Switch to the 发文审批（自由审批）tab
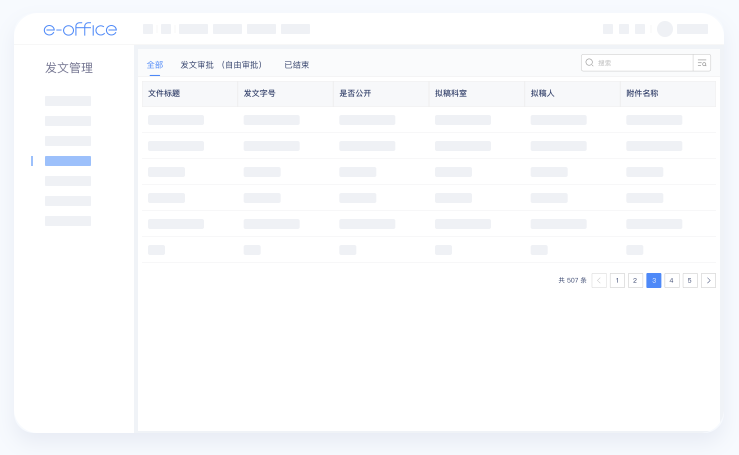Image resolution: width=739 pixels, height=455 pixels. click(x=221, y=65)
